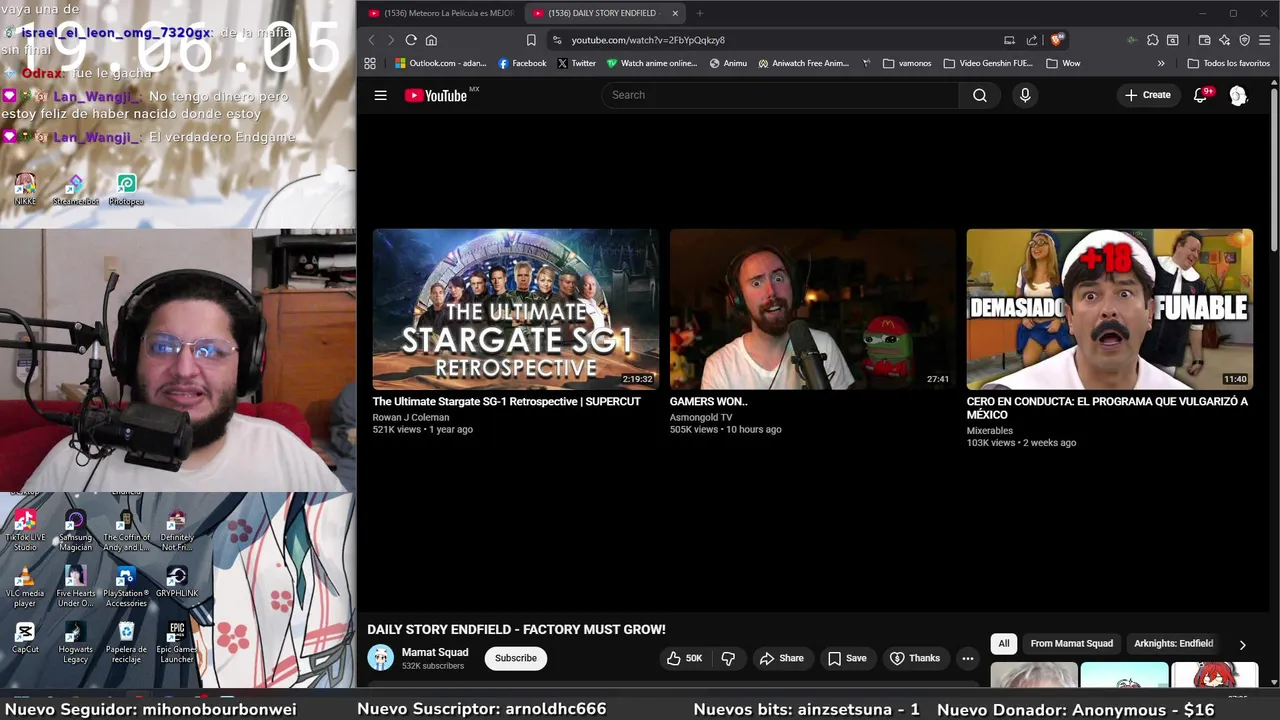Switch to the Meteoro La Película browser tab
The height and width of the screenshot is (720, 1280).
[x=440, y=13]
